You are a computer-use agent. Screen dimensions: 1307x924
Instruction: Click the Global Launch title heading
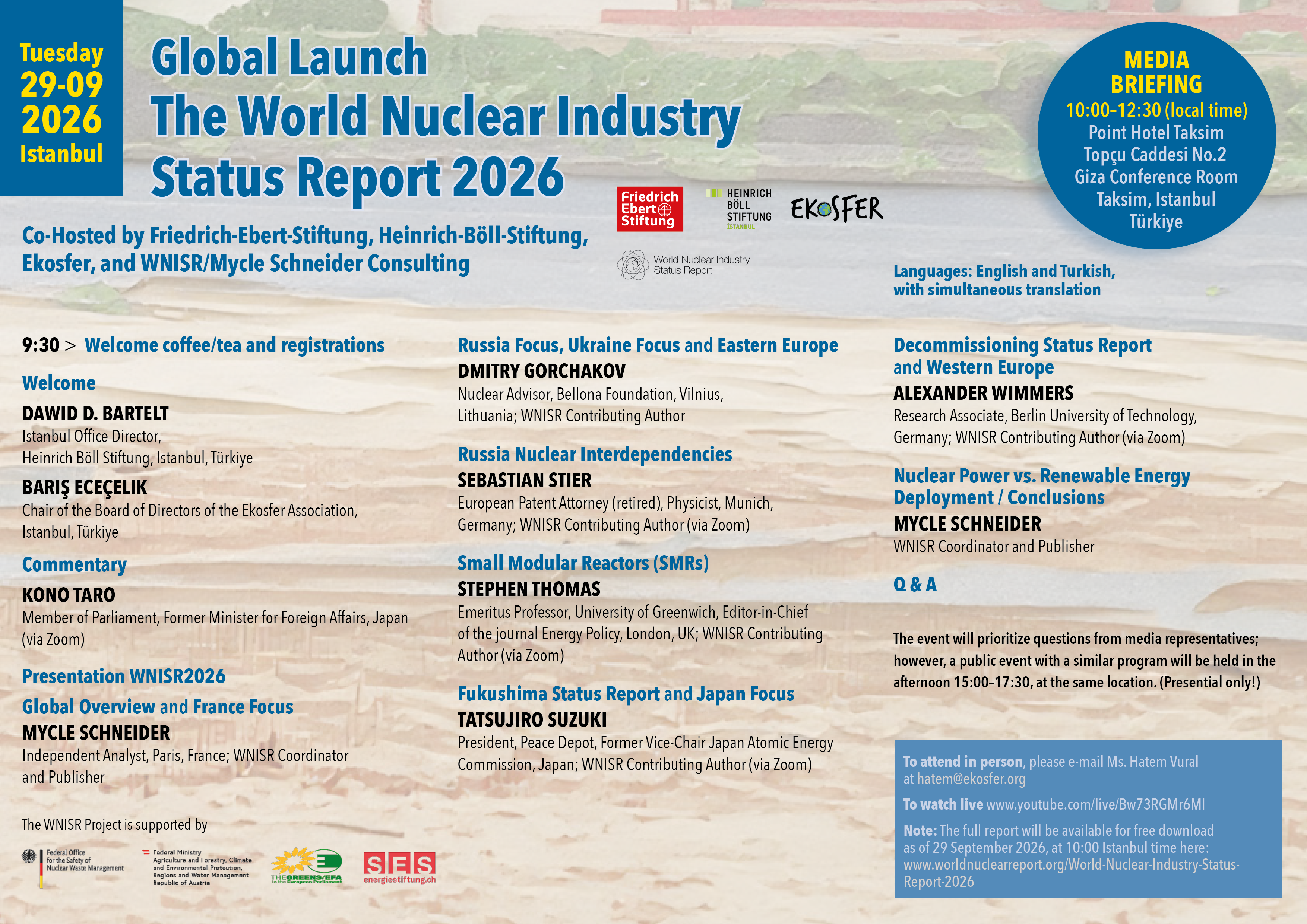289,57
